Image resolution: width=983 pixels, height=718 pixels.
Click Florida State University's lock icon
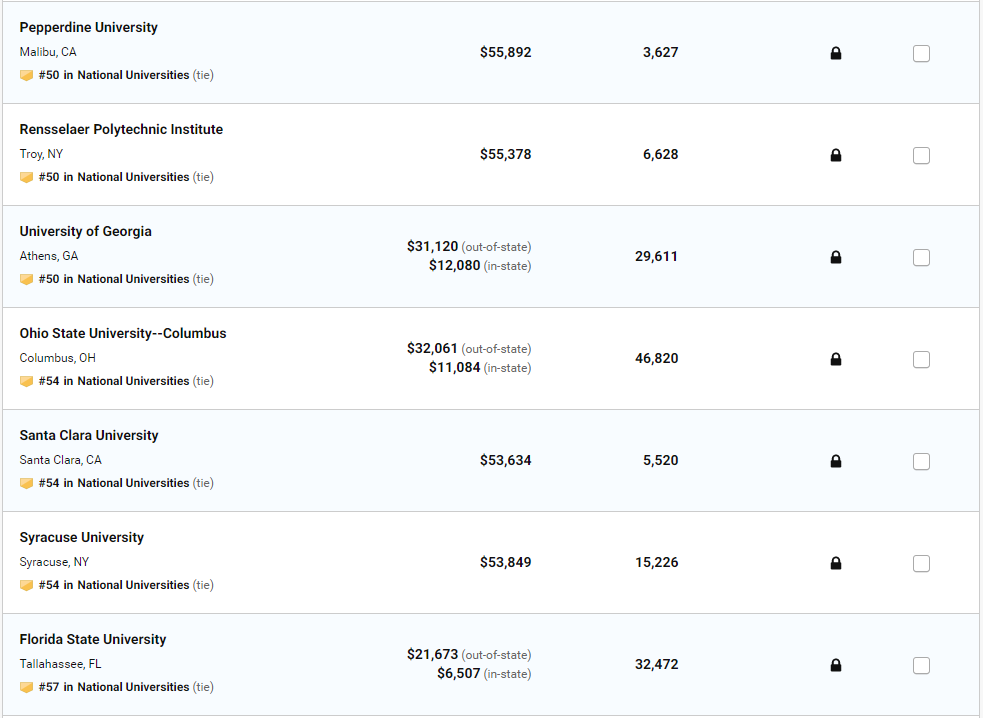pyautogui.click(x=836, y=665)
